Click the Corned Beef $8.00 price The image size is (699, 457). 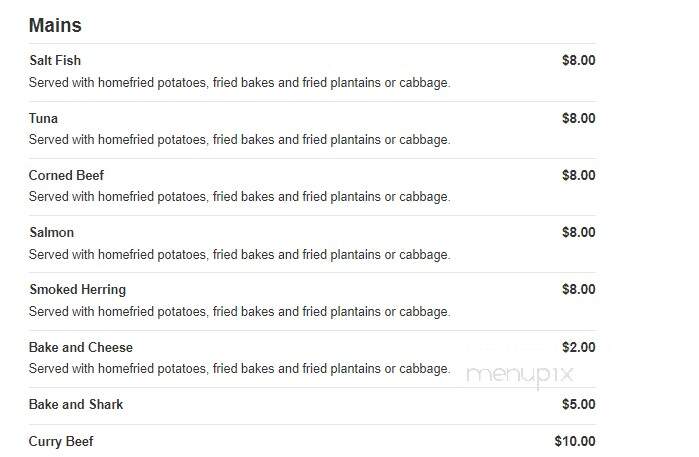point(578,175)
